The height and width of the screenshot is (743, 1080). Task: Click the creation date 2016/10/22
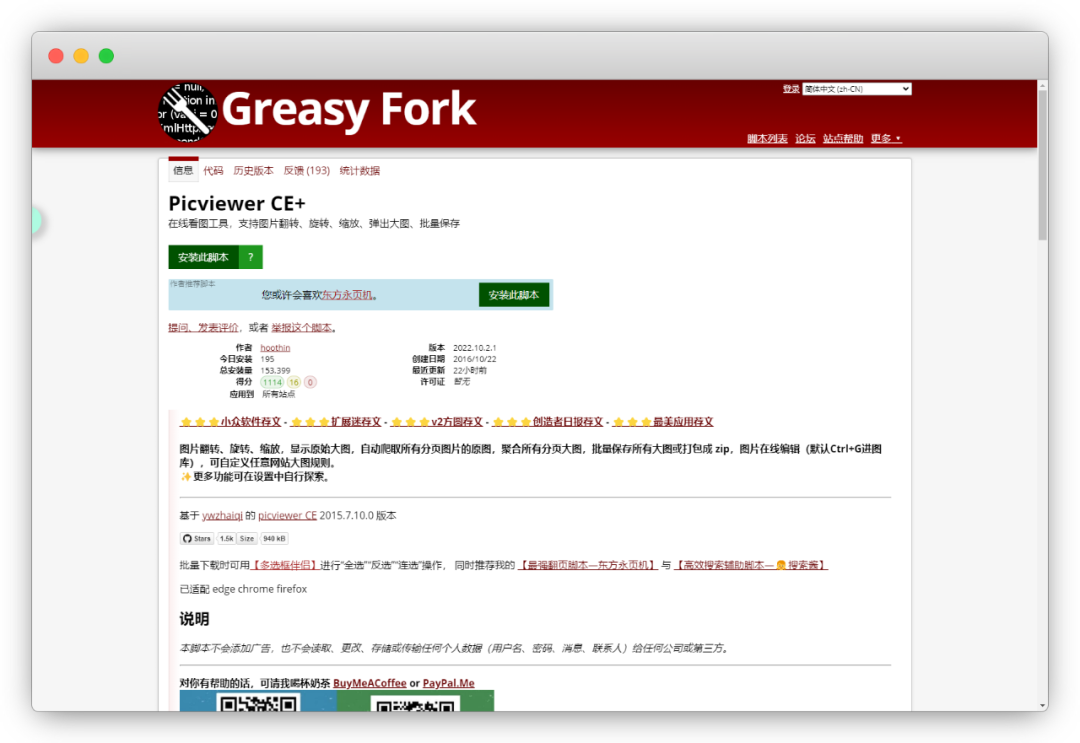[x=475, y=359]
